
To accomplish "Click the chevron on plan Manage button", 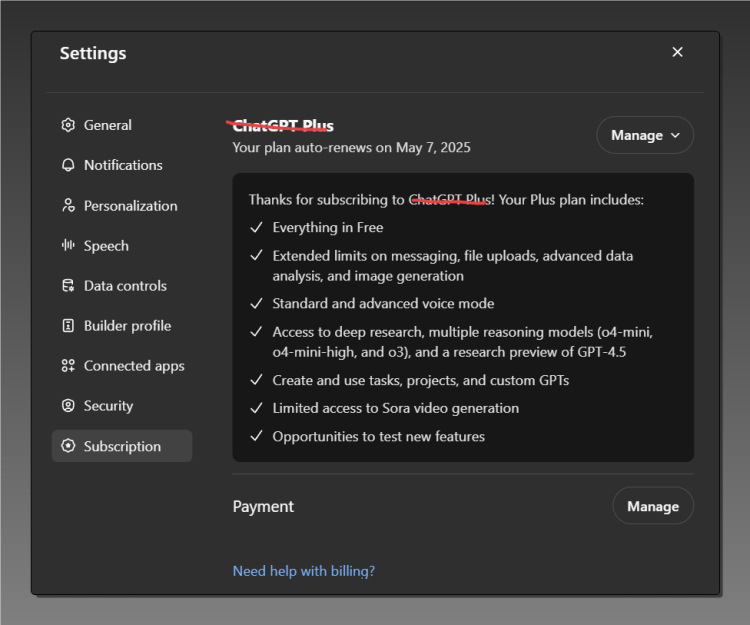I will tap(675, 135).
